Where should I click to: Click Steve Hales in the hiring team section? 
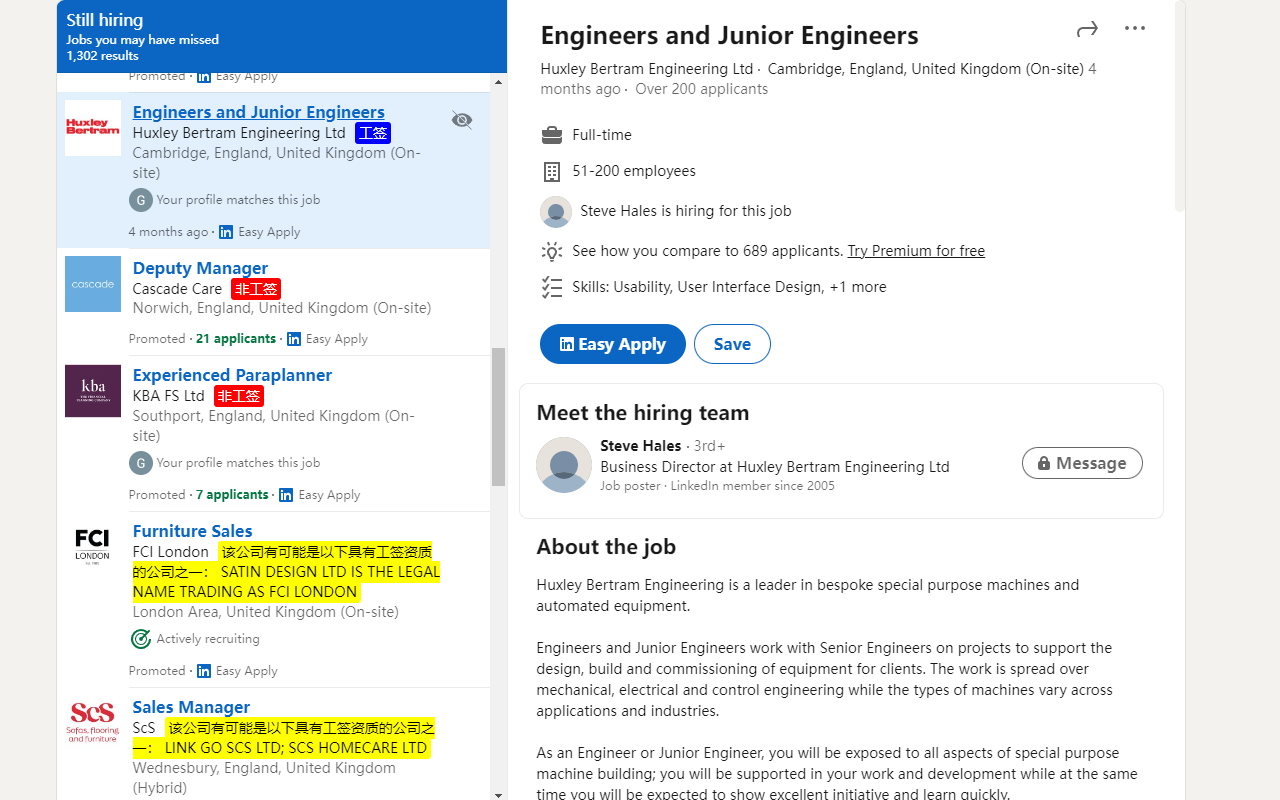640,446
